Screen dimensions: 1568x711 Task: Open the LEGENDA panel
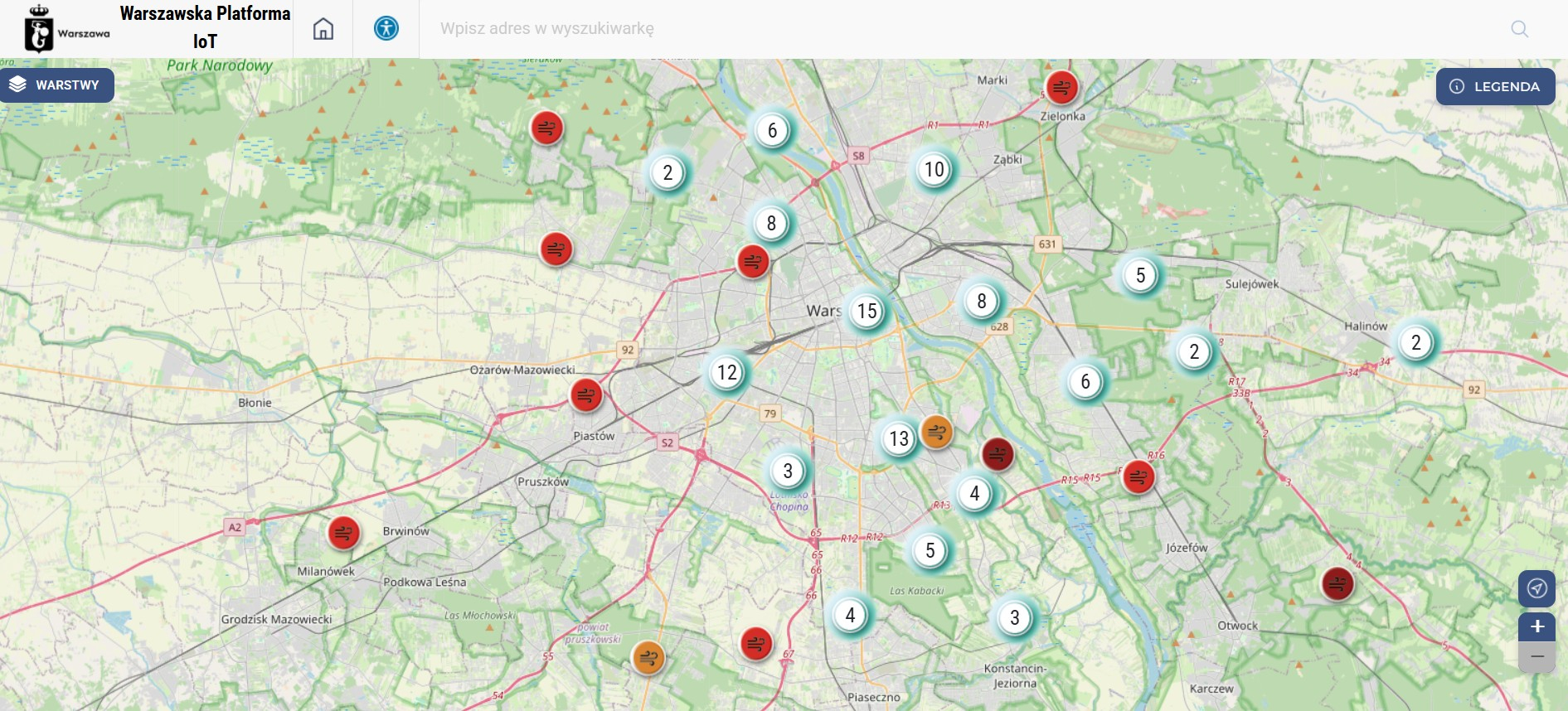1495,86
